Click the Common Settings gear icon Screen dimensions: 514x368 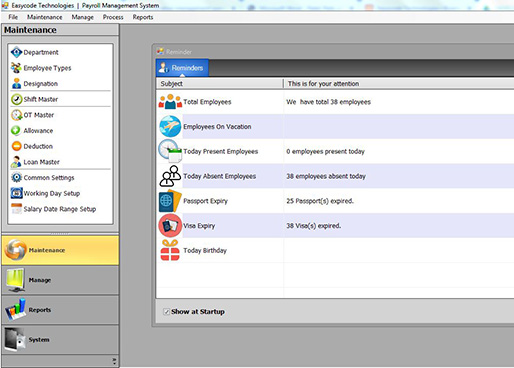(x=16, y=177)
